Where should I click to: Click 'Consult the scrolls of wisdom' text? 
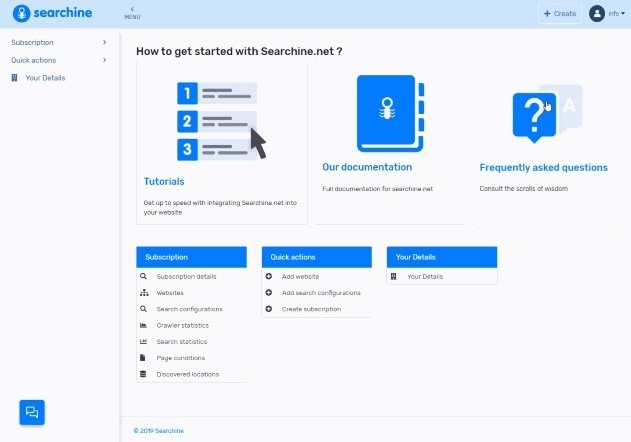524,188
